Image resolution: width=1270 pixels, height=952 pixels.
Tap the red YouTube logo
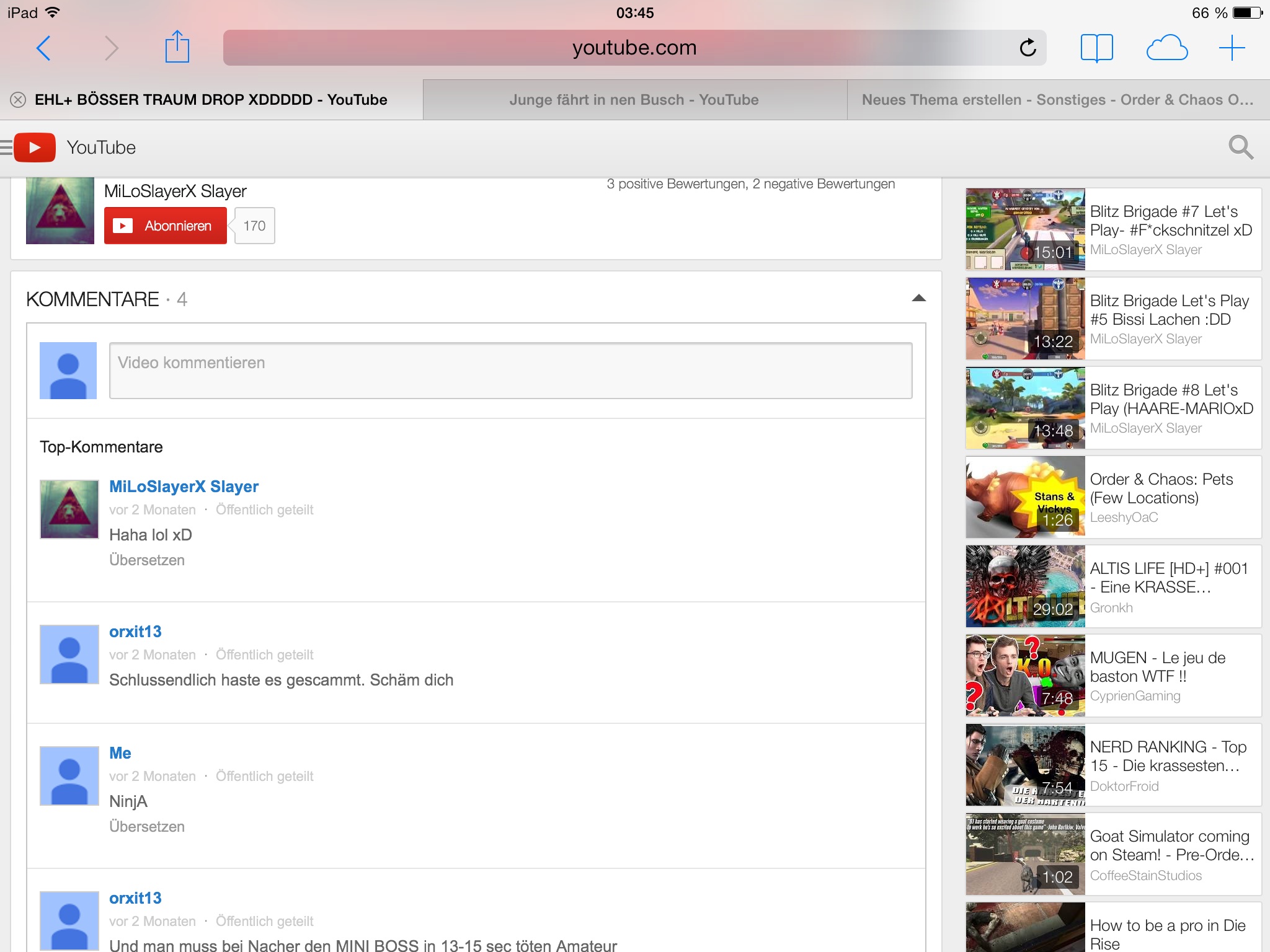click(35, 148)
